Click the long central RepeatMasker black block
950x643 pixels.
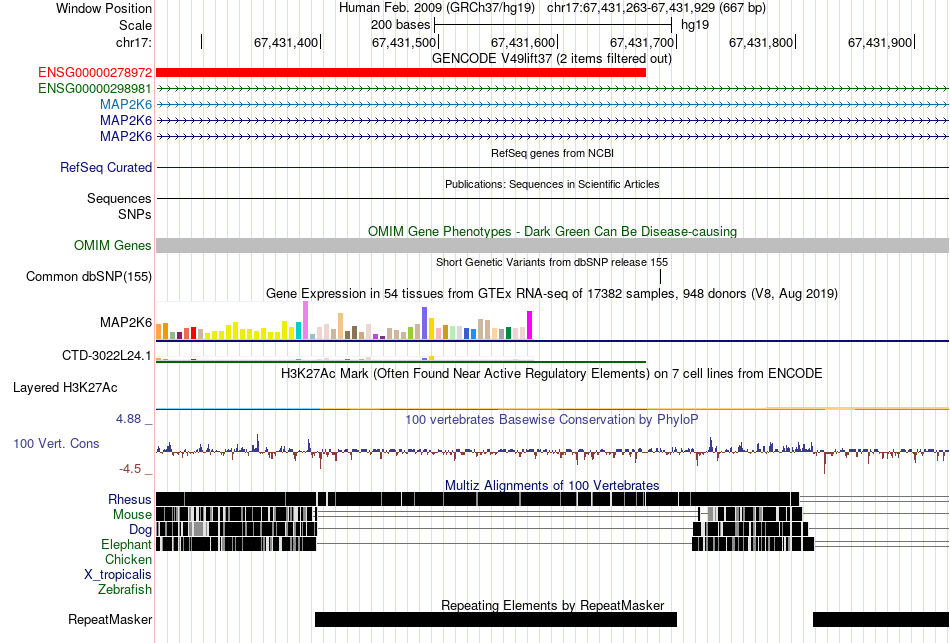[496, 619]
